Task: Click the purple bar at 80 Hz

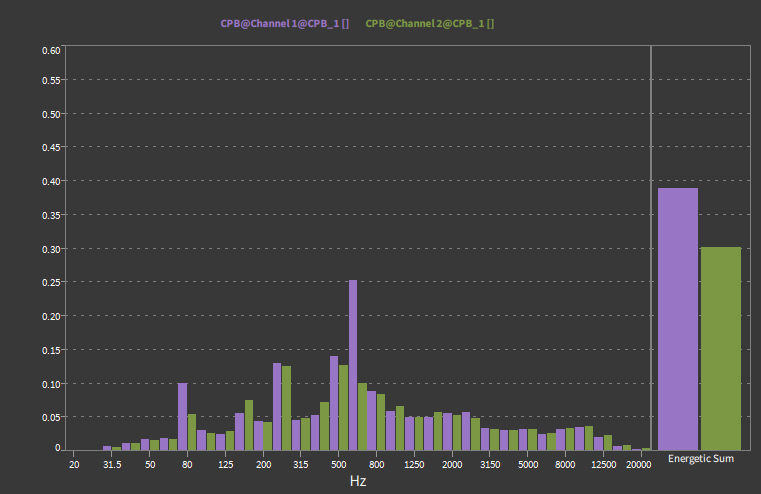Action: pos(183,416)
